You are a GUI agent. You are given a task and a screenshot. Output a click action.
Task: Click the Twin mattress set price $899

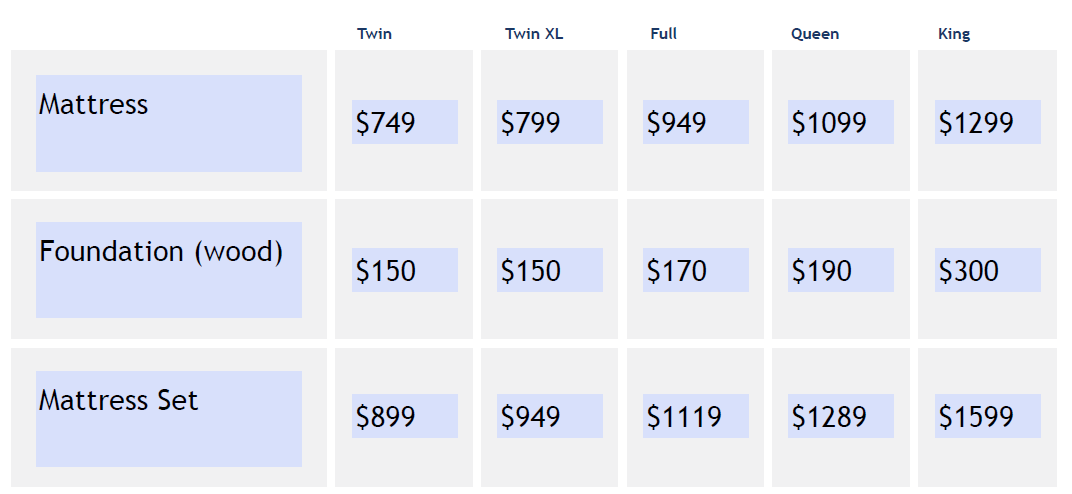386,417
